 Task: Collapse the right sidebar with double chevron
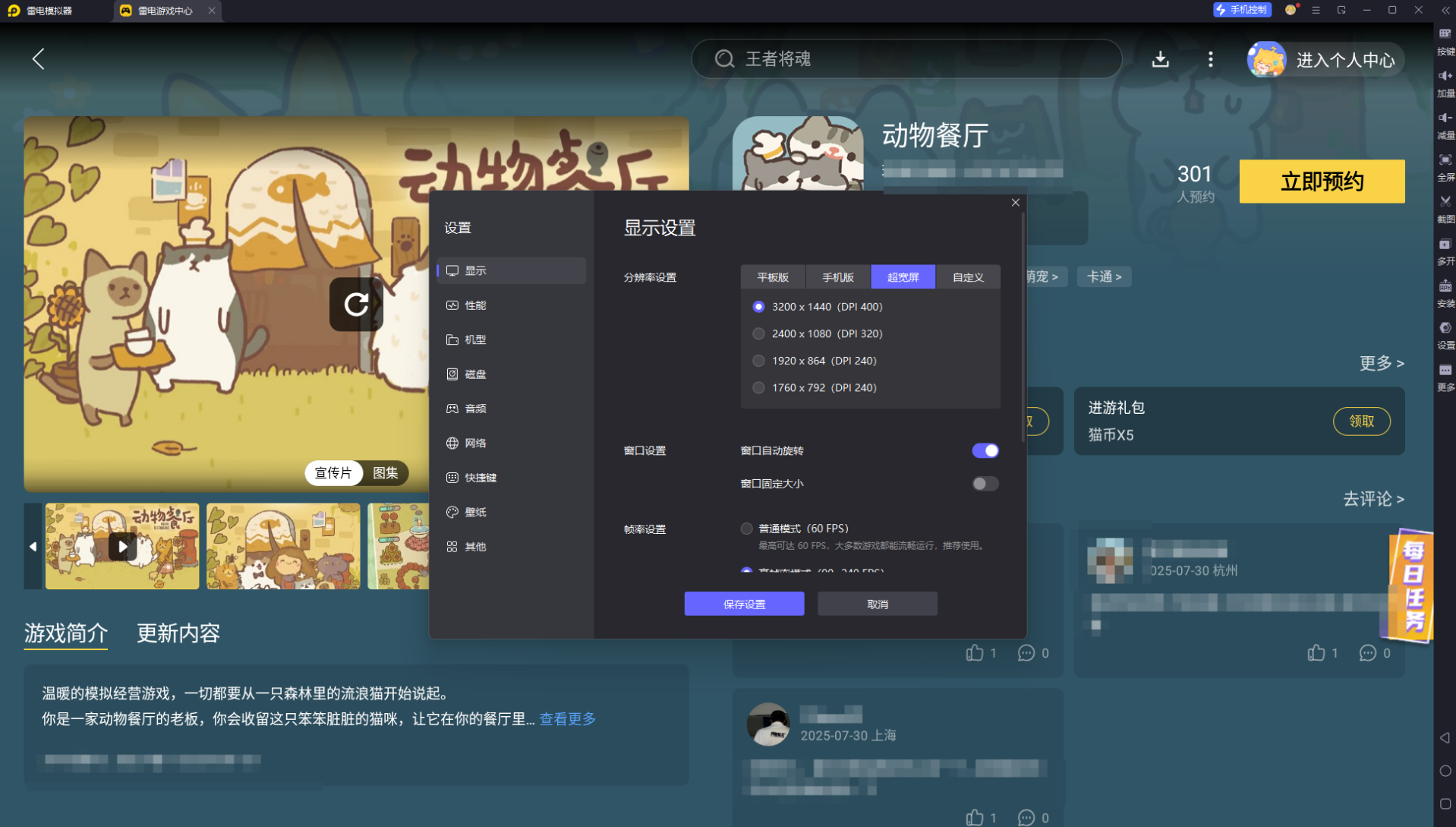coord(1445,11)
